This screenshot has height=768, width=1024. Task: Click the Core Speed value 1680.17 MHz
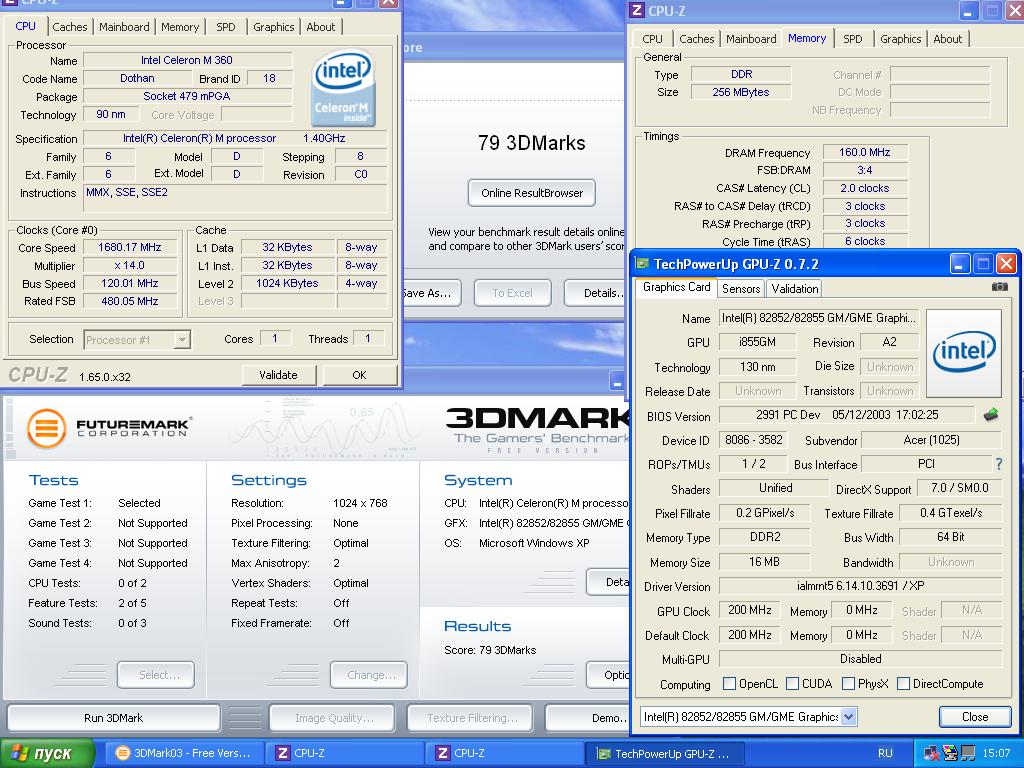(129, 248)
